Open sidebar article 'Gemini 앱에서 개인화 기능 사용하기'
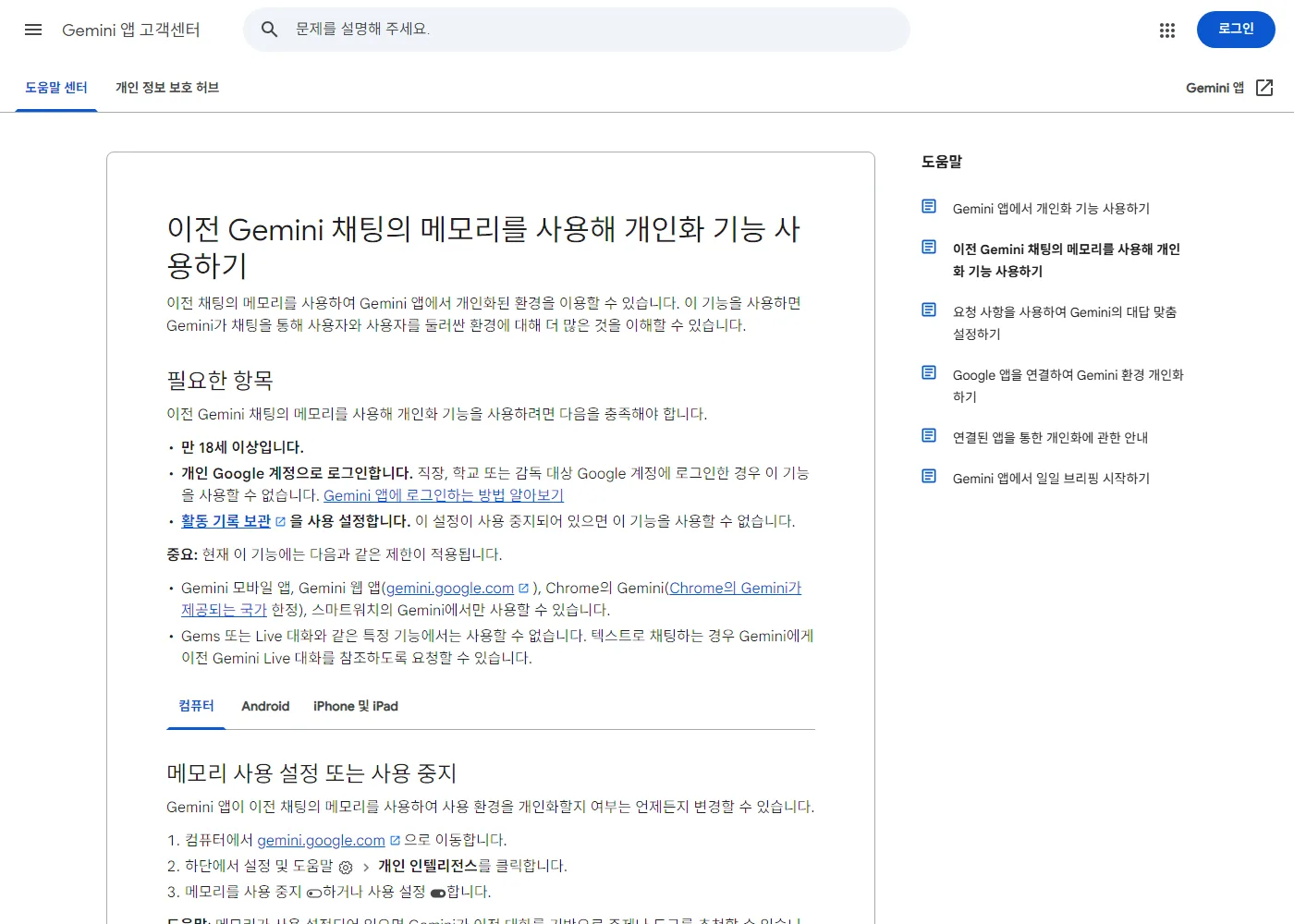 [x=1051, y=209]
